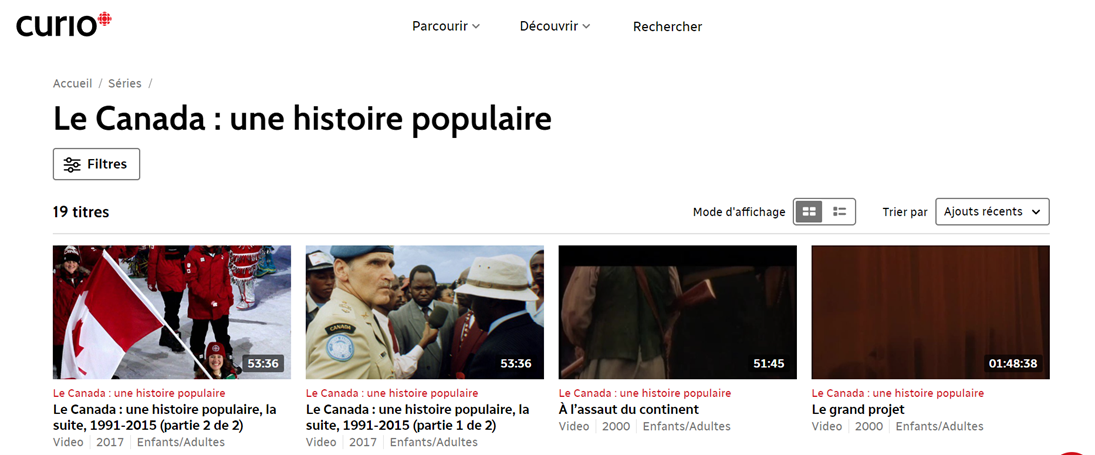Viewport: 1095px width, 455px height.
Task: Open the Le grand projet thumbnail
Action: (x=930, y=312)
